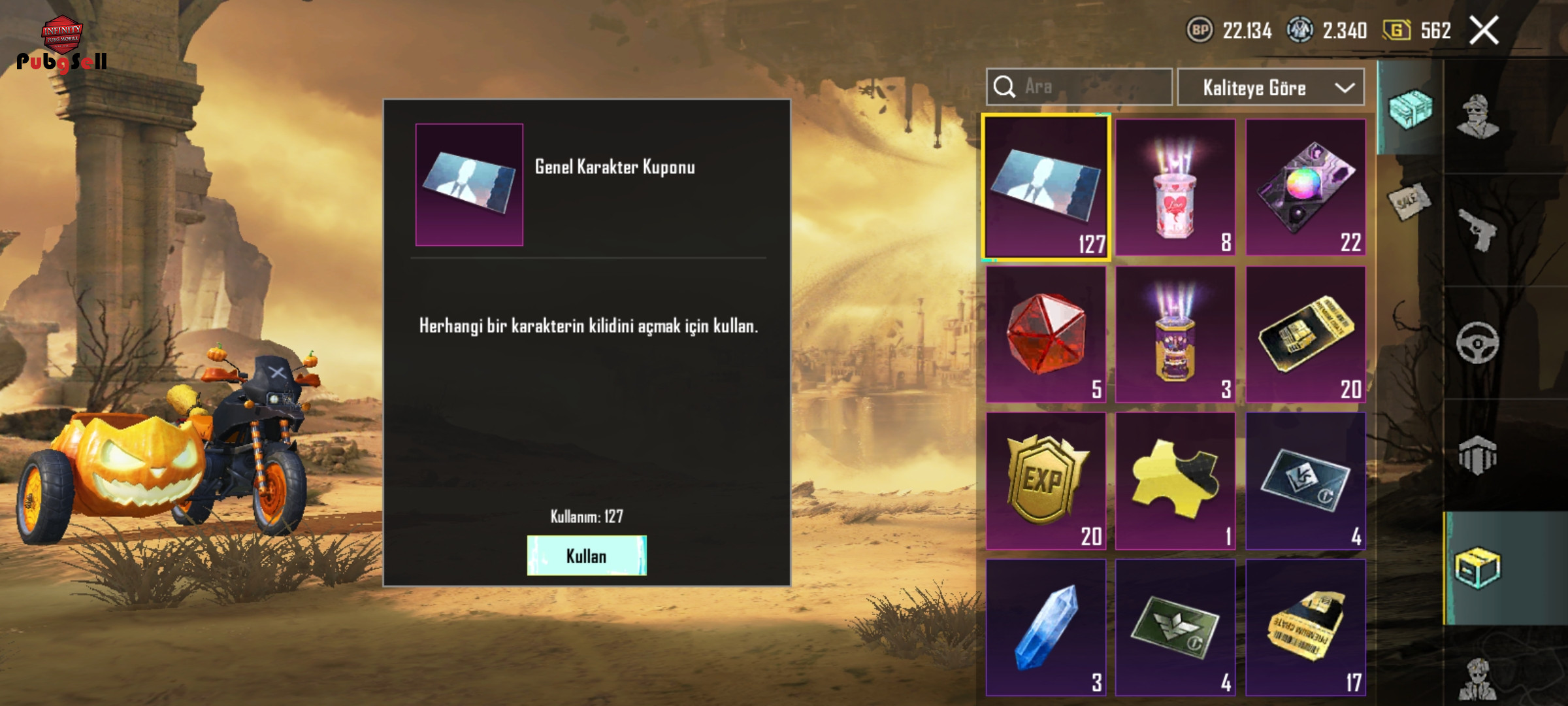This screenshot has height=706, width=1568.
Task: Select the premium crate coupon with count 20
Action: (x=1305, y=335)
